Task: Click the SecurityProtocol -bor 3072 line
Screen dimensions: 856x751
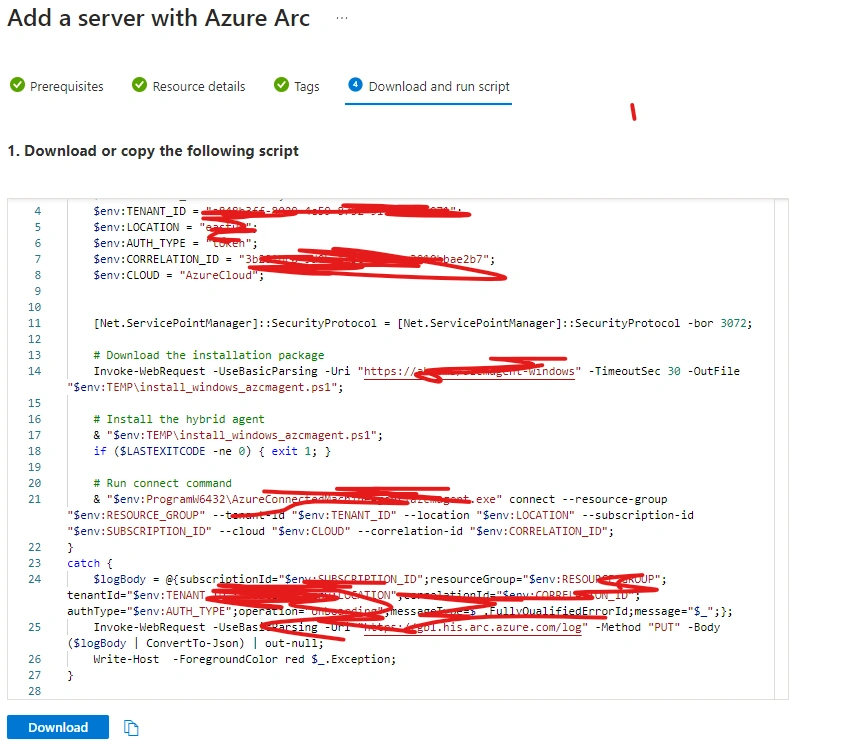Action: pos(423,323)
